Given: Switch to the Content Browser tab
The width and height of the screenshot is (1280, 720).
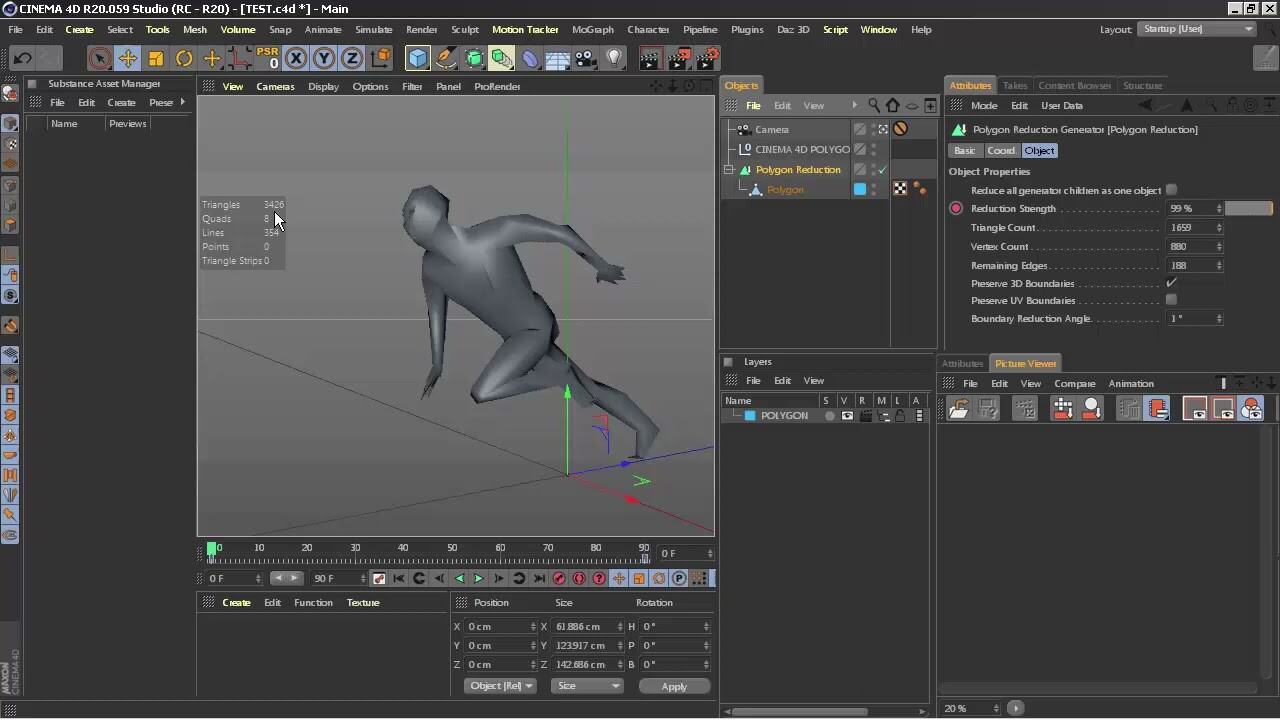Looking at the screenshot, I should (x=1074, y=85).
